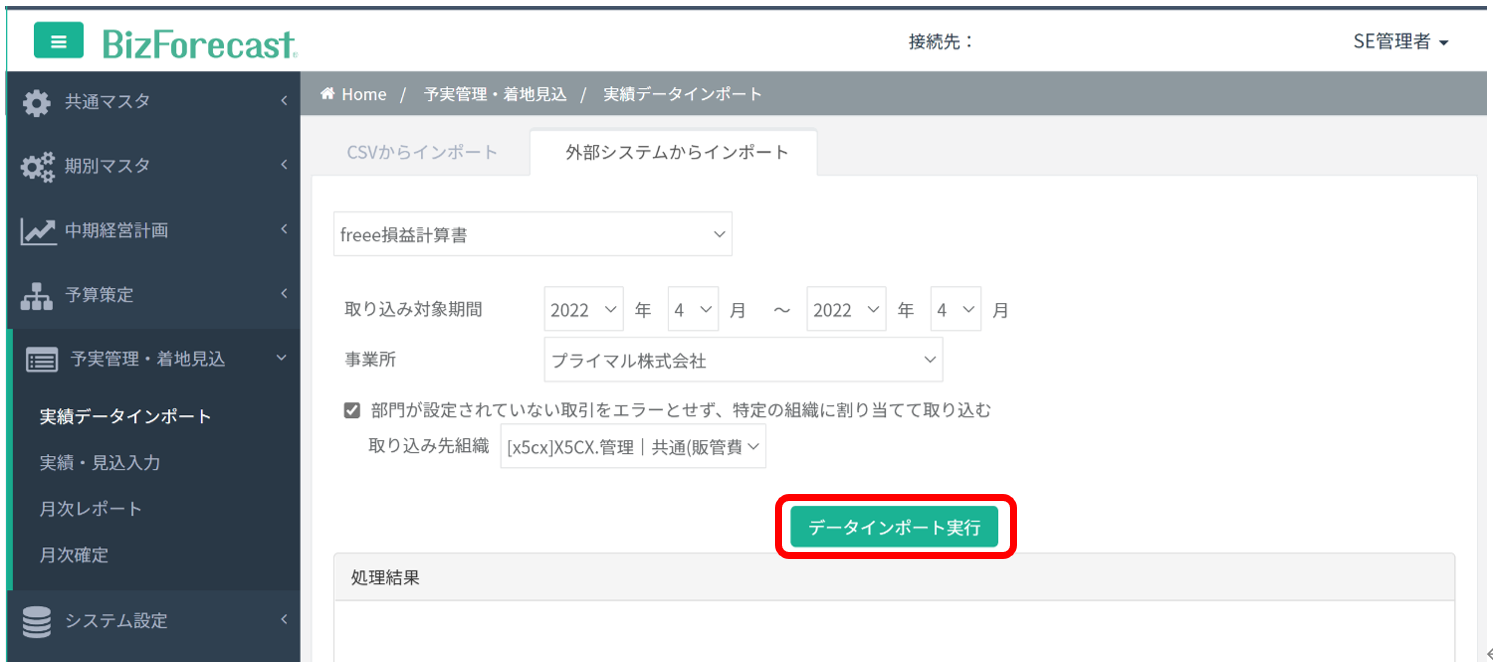The height and width of the screenshot is (665, 1493).
Task: Open 月次確定 in the sidebar
Action: pos(74,554)
